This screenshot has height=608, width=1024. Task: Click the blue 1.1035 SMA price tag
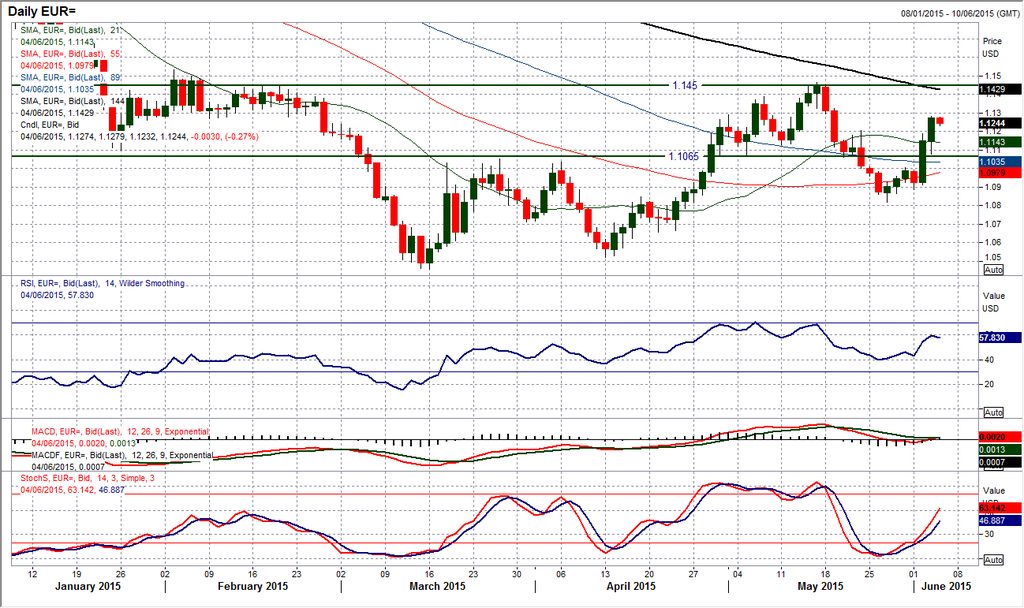click(1000, 162)
